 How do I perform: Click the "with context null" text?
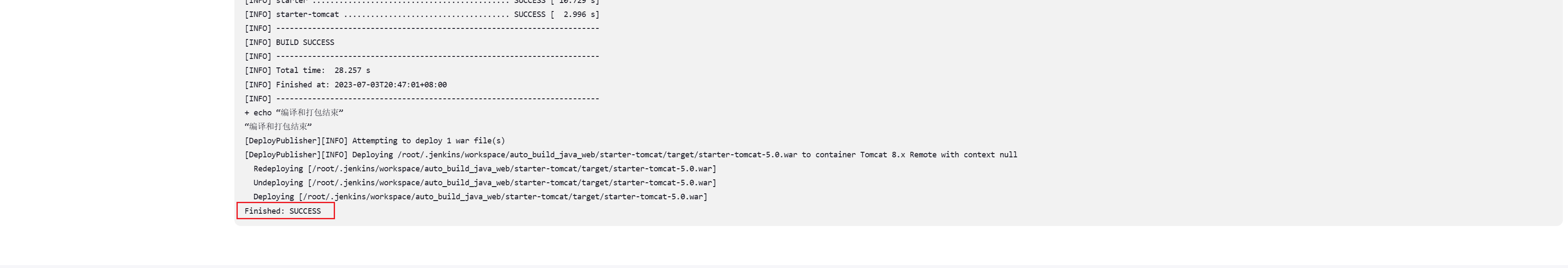click(x=980, y=155)
